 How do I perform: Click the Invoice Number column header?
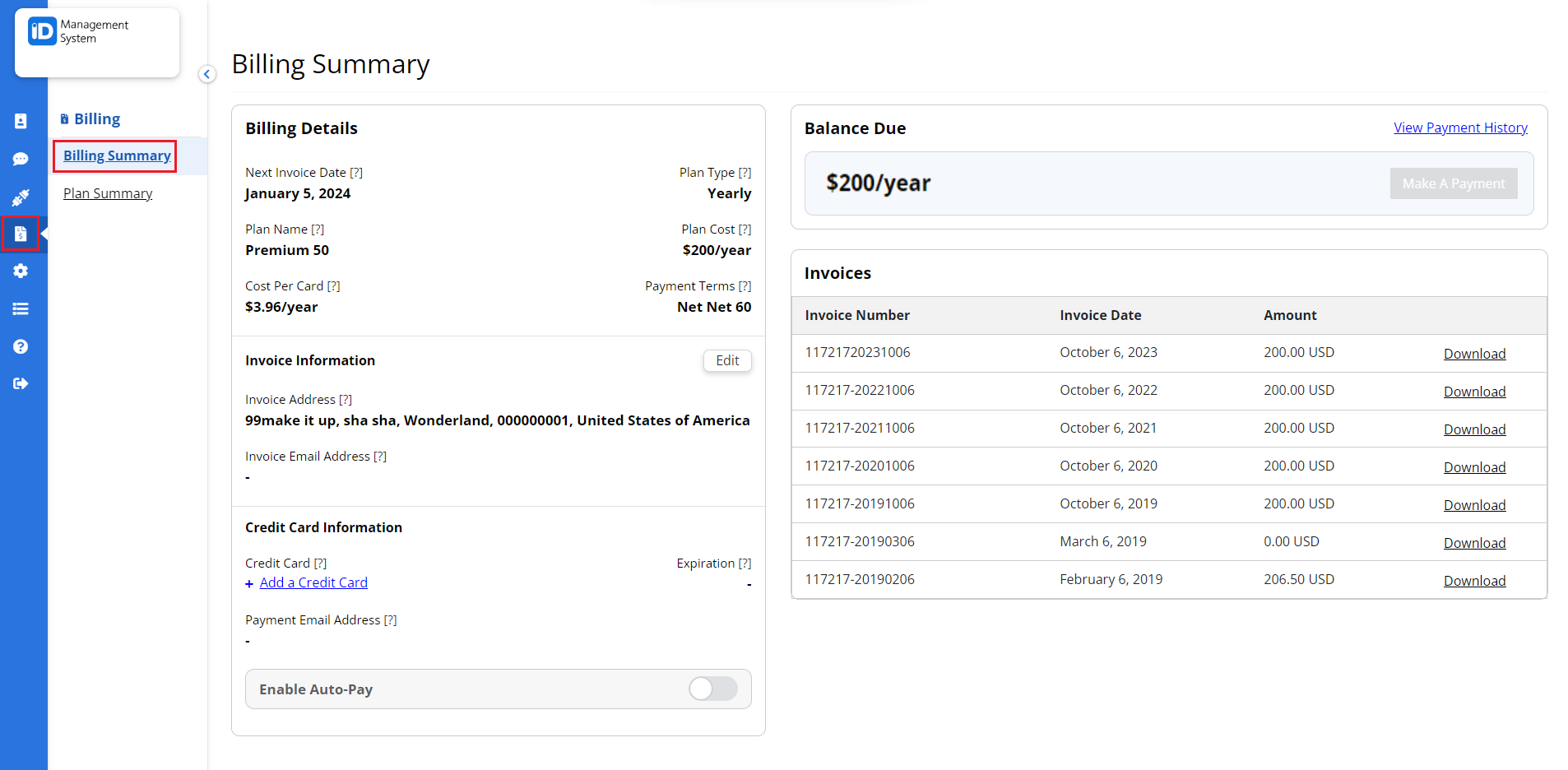pos(857,315)
